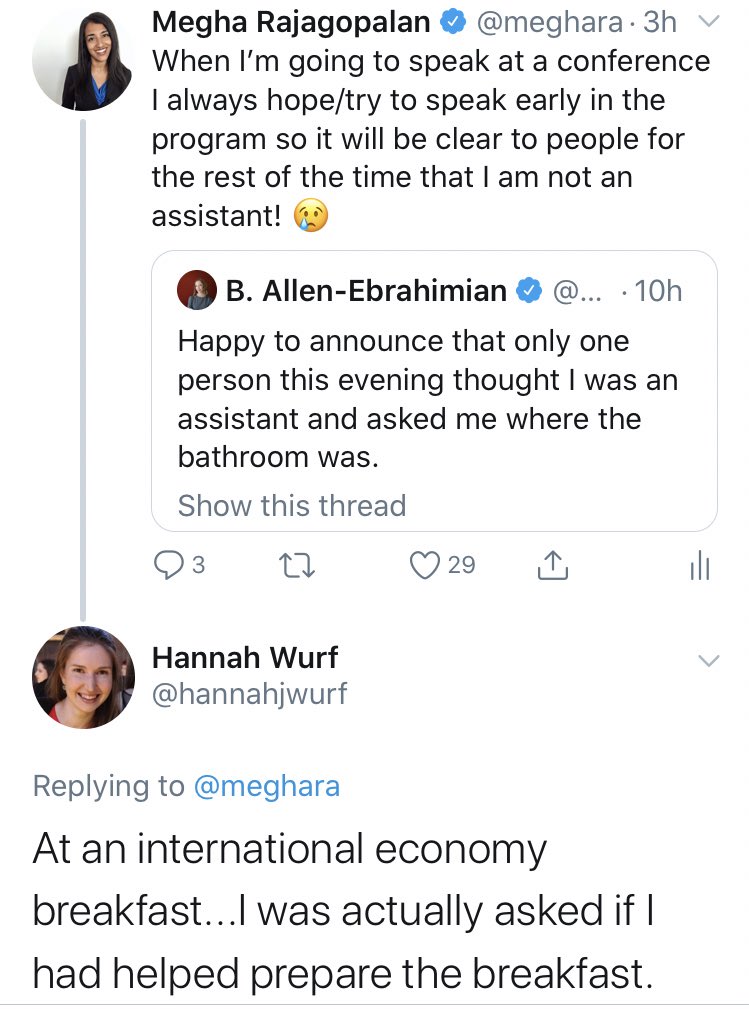View tweet activity analytics bars icon
Screen dimensions: 749x1009
(699, 567)
